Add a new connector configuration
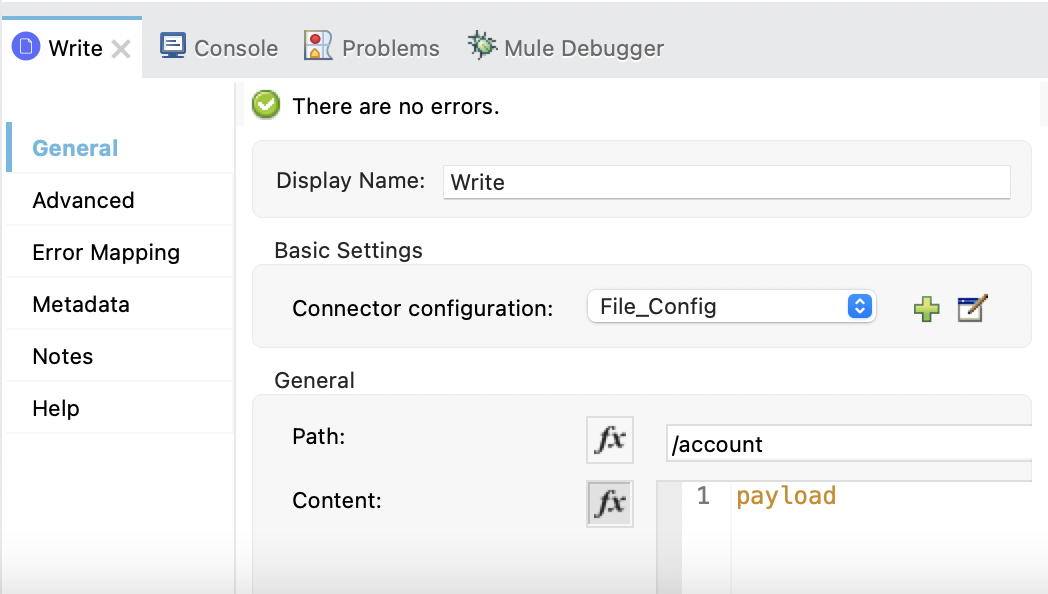Viewport: 1048px width, 594px height. pos(926,309)
